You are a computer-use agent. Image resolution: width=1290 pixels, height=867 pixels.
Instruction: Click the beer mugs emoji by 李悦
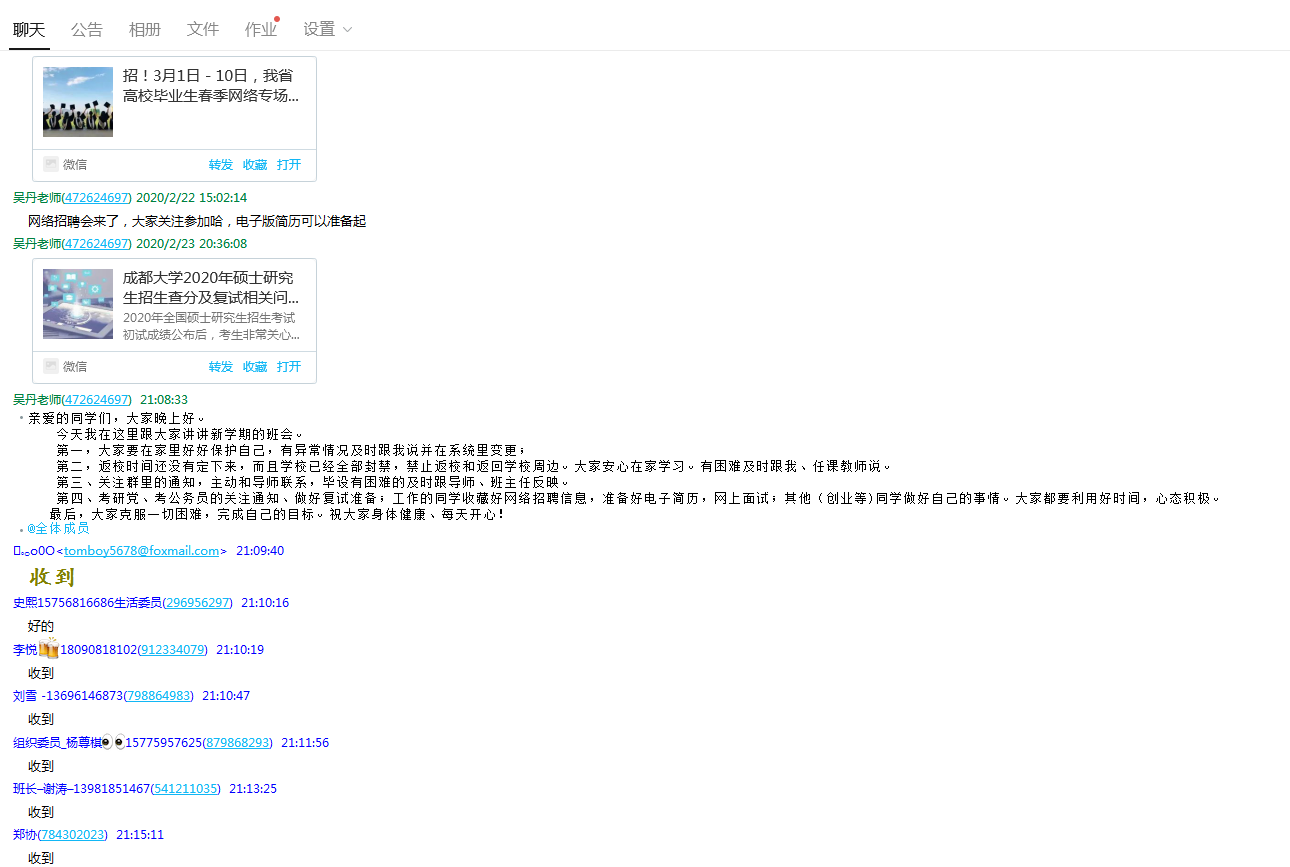point(49,648)
